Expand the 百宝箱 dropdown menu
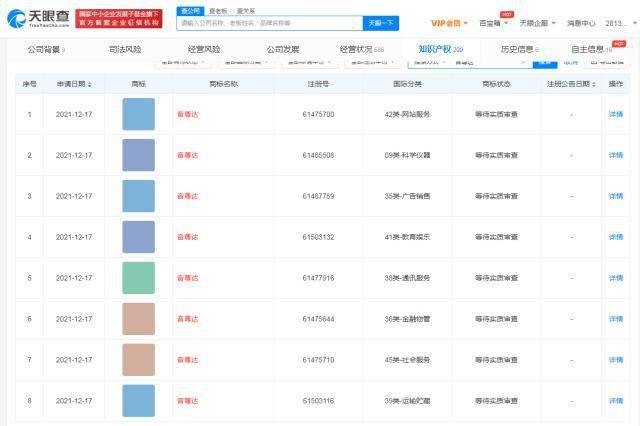Image resolution: width=640 pixels, height=426 pixels. (x=493, y=23)
